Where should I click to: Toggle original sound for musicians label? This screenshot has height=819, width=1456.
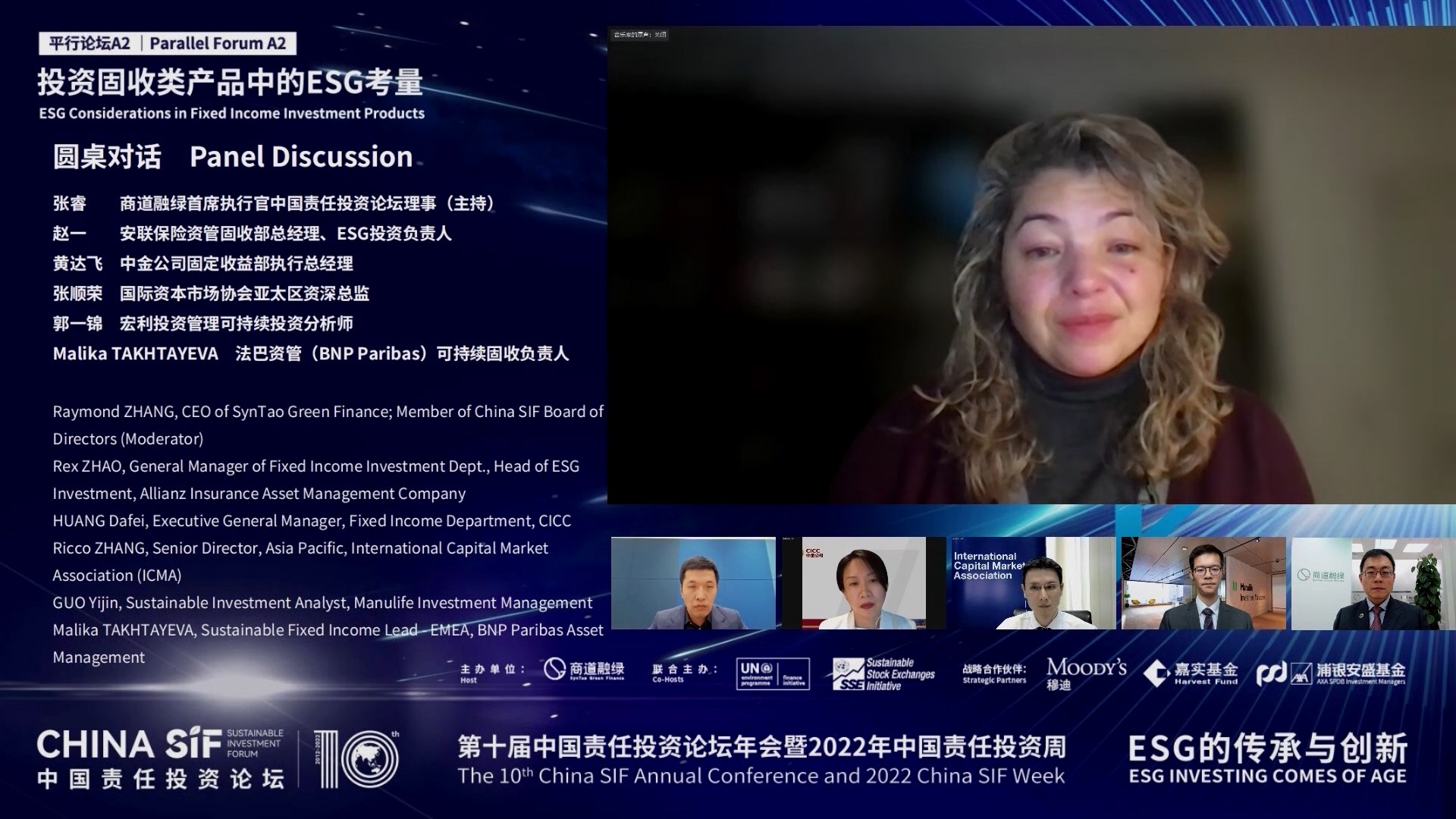(x=640, y=35)
